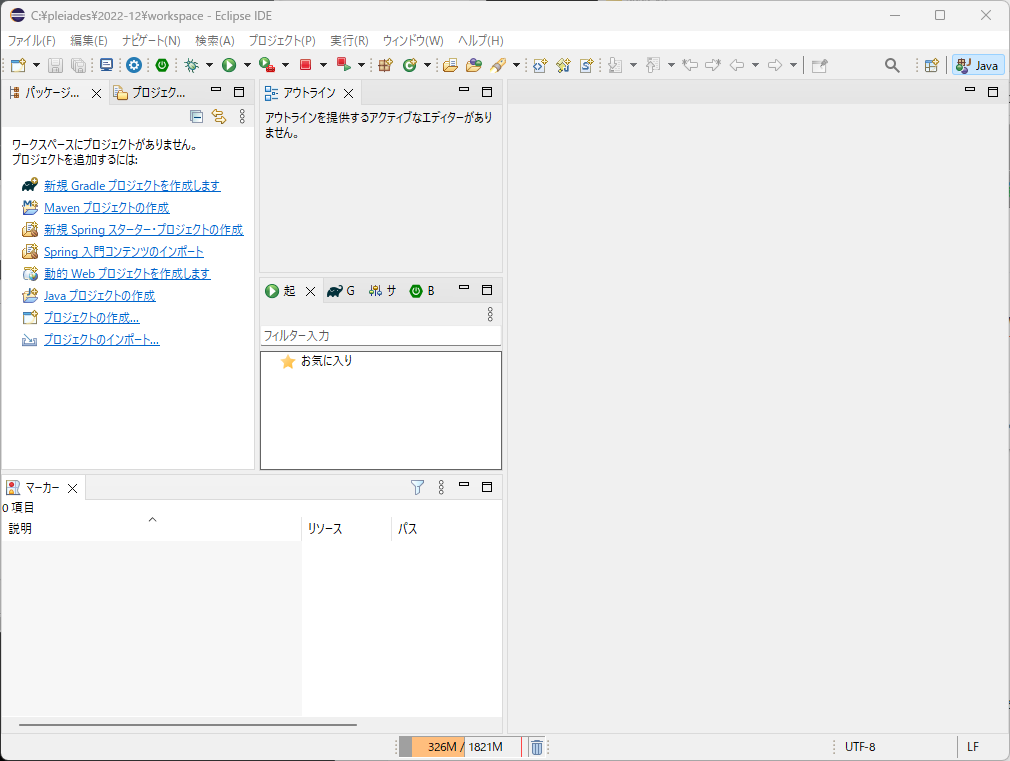Click the Previous Annotation up-arrow icon
This screenshot has height=761, width=1010.
653,65
